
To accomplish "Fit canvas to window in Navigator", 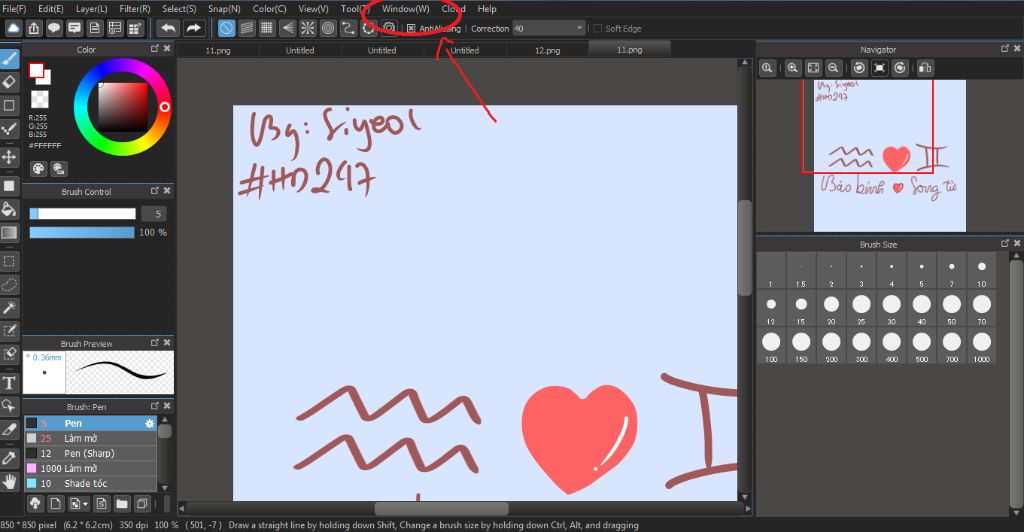I will click(813, 68).
